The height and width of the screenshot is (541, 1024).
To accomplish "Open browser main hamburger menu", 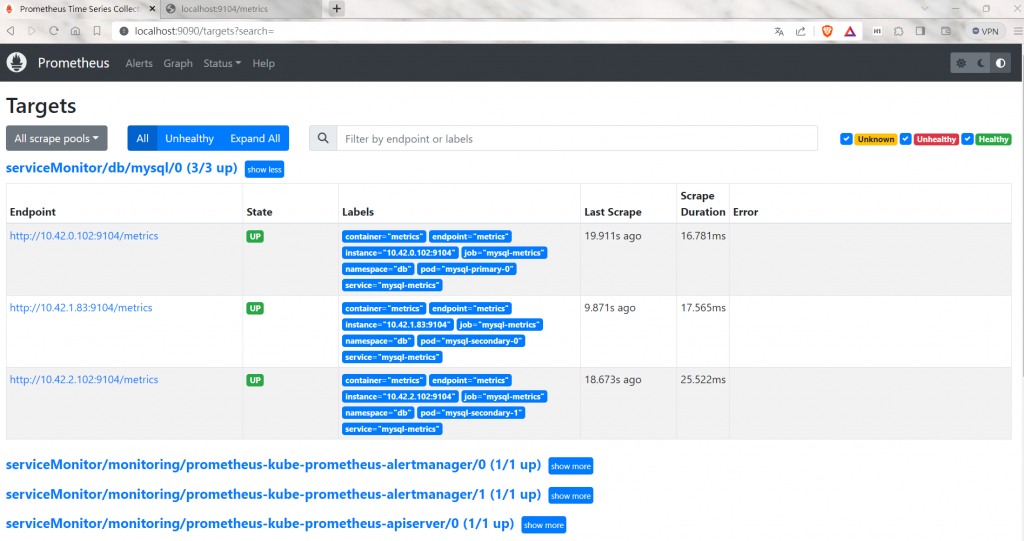I will point(1017,31).
